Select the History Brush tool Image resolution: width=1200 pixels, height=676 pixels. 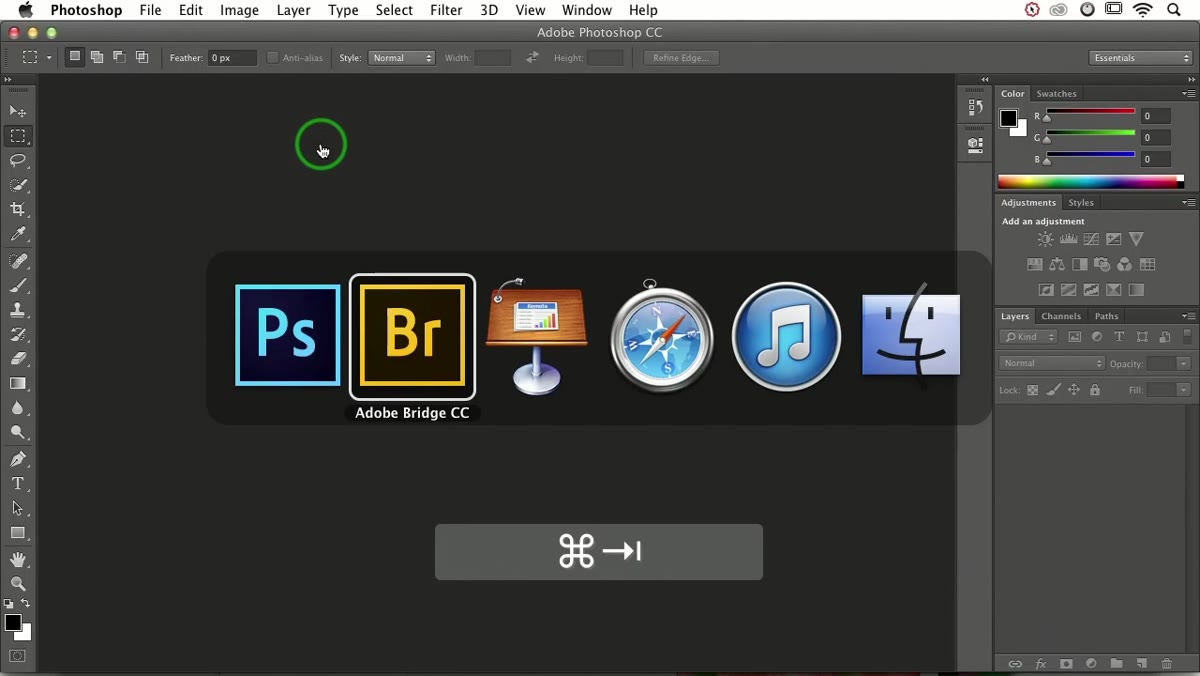[18, 335]
